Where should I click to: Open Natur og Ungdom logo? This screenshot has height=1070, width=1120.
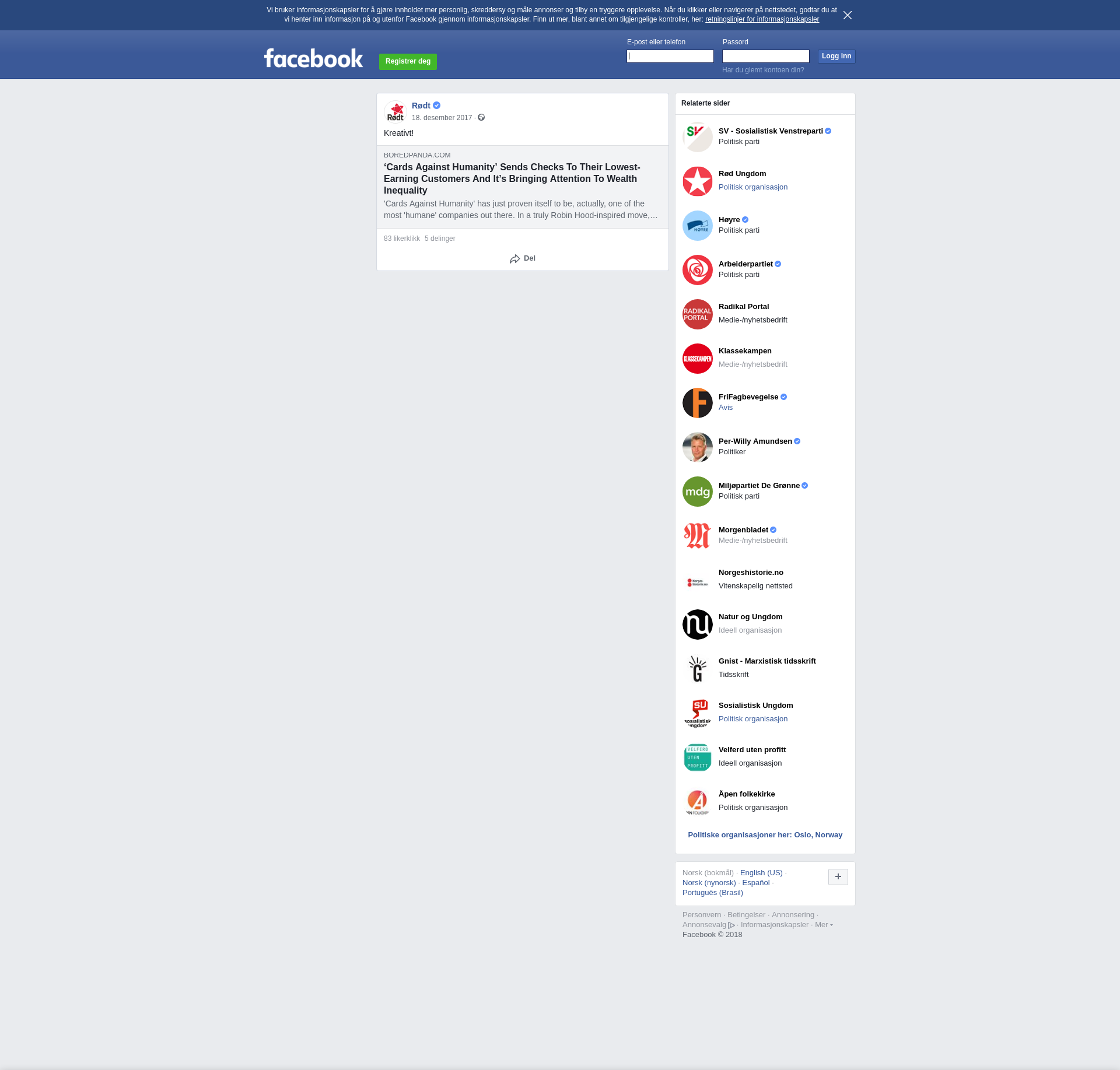(698, 625)
